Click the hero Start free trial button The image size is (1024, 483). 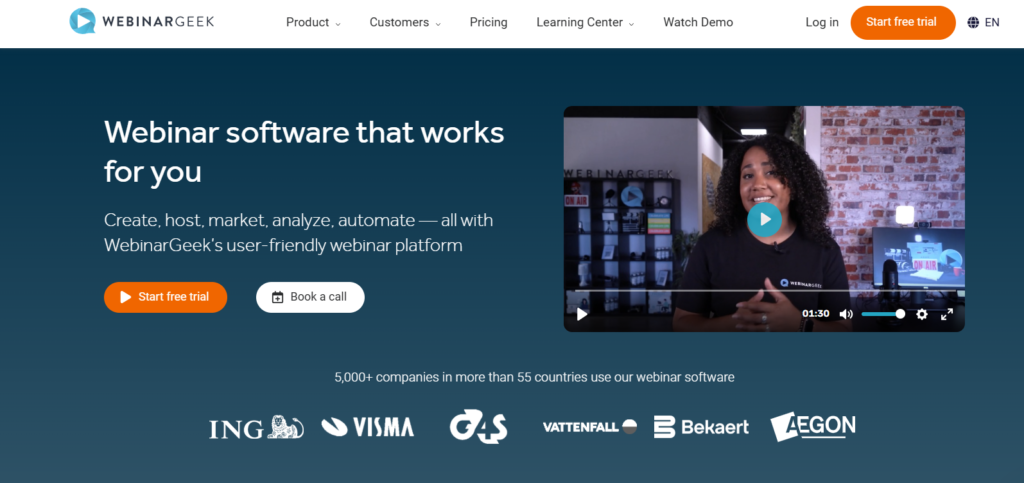click(x=165, y=297)
